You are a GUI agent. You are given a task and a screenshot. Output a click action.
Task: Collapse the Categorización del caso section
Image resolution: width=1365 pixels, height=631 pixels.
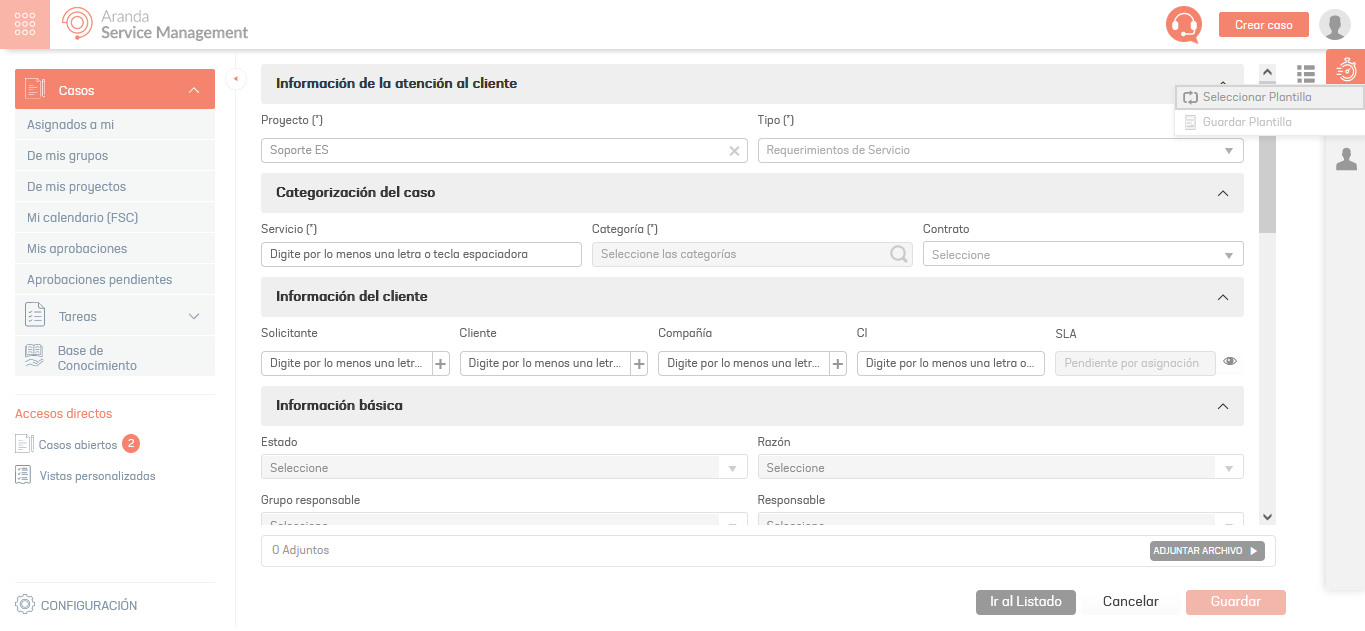pyautogui.click(x=1222, y=193)
